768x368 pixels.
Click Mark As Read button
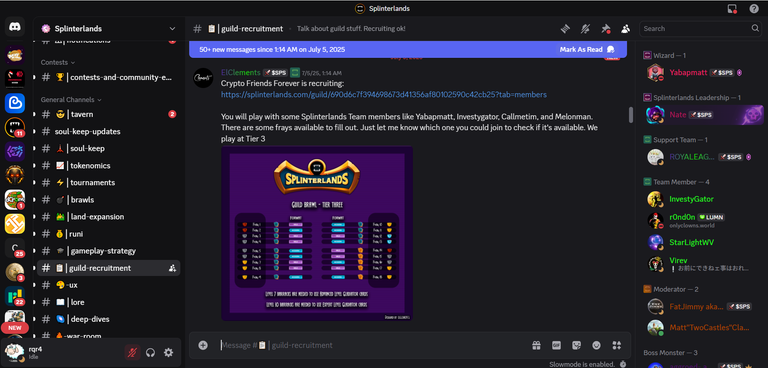click(586, 49)
